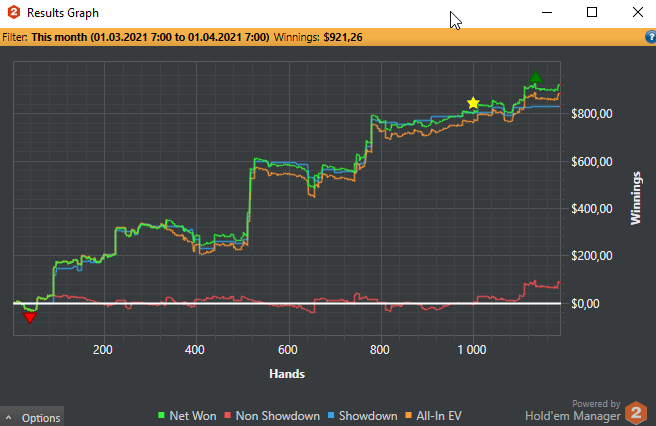
Task: Click the green Net Won color swatch
Action: (161, 416)
